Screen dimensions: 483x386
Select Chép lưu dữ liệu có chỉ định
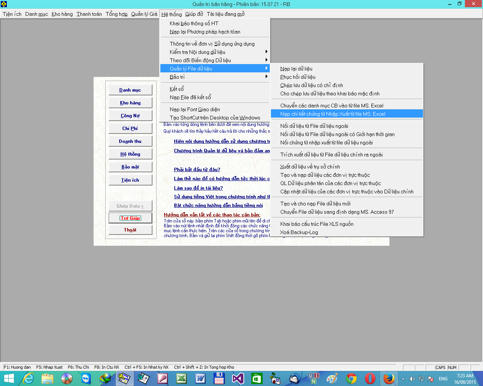click(x=347, y=85)
